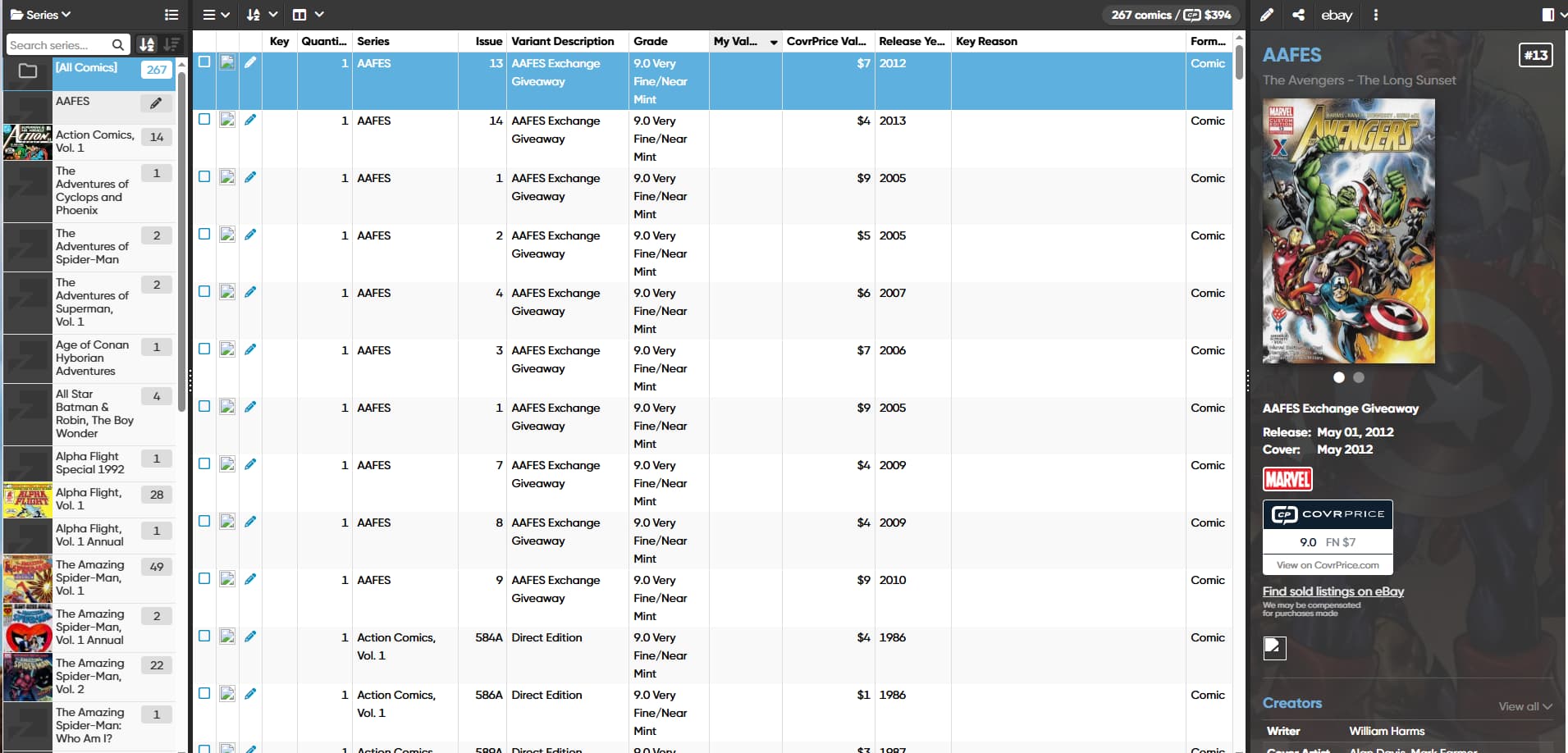1568x753 pixels.
Task: Show the second cover image dot
Action: click(x=1358, y=377)
